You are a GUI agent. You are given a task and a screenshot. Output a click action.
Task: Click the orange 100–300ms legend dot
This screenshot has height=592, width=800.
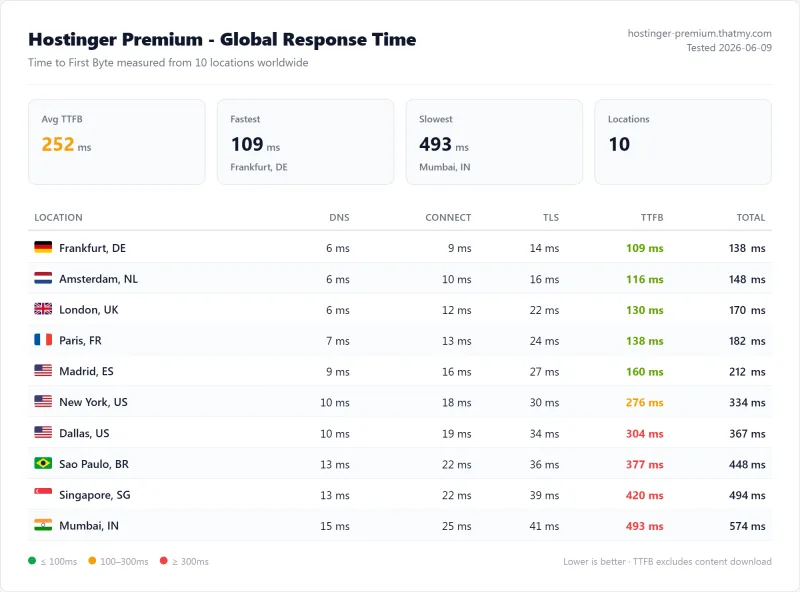(92, 561)
